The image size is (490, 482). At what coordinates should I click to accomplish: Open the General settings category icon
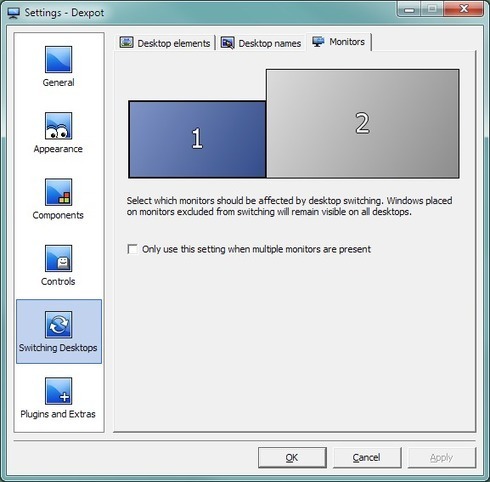click(x=58, y=59)
